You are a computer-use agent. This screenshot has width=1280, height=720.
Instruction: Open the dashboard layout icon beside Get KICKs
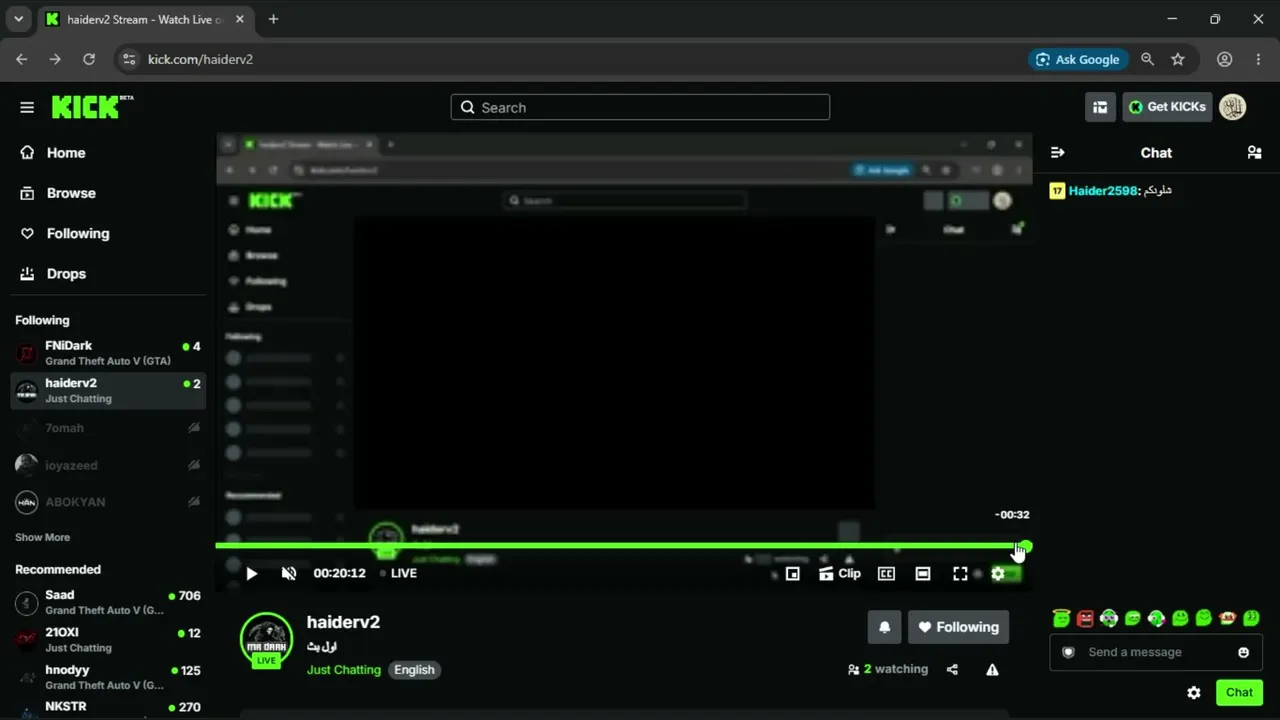tap(1100, 107)
